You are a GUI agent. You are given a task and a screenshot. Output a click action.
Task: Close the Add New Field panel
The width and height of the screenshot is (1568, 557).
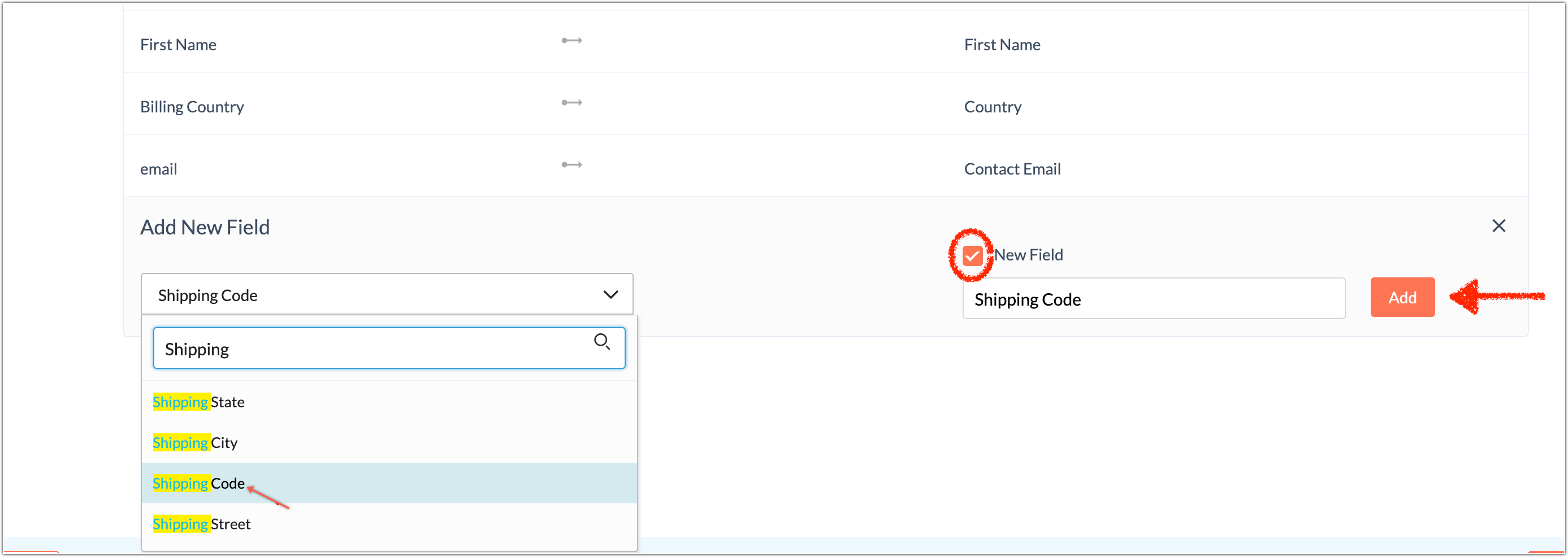point(1499,225)
